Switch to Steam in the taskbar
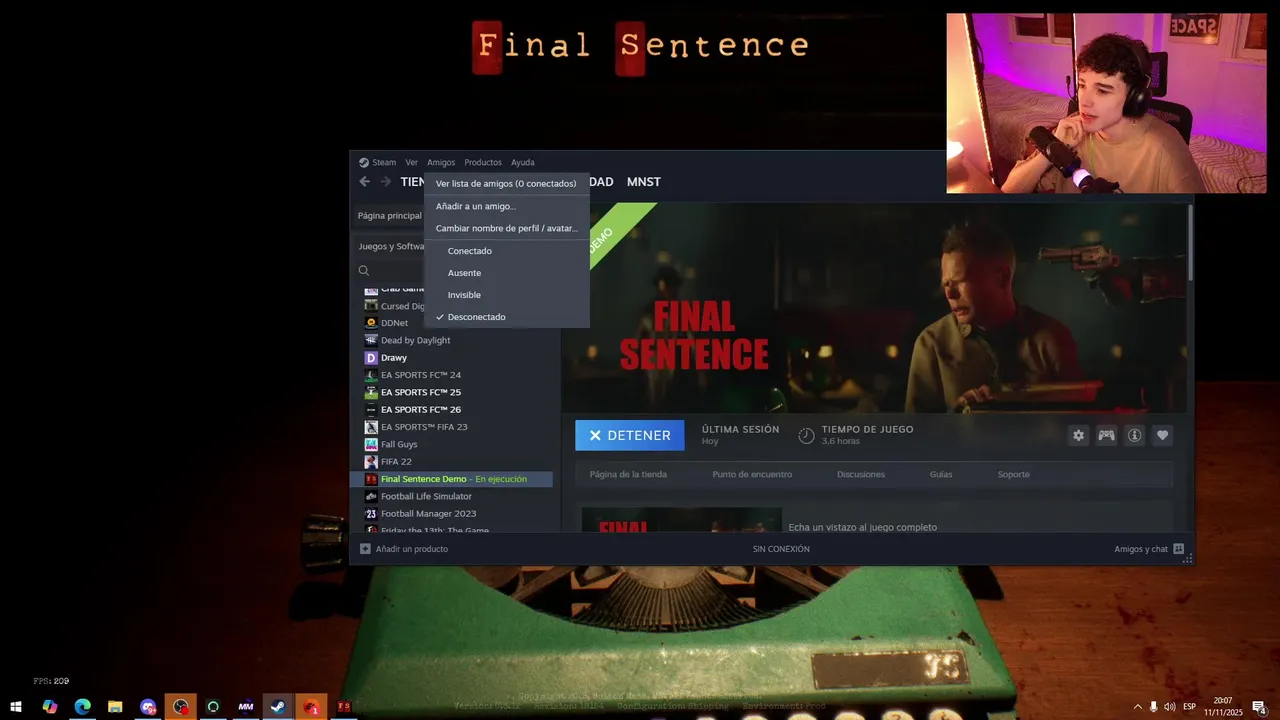The height and width of the screenshot is (720, 1280). 278,707
